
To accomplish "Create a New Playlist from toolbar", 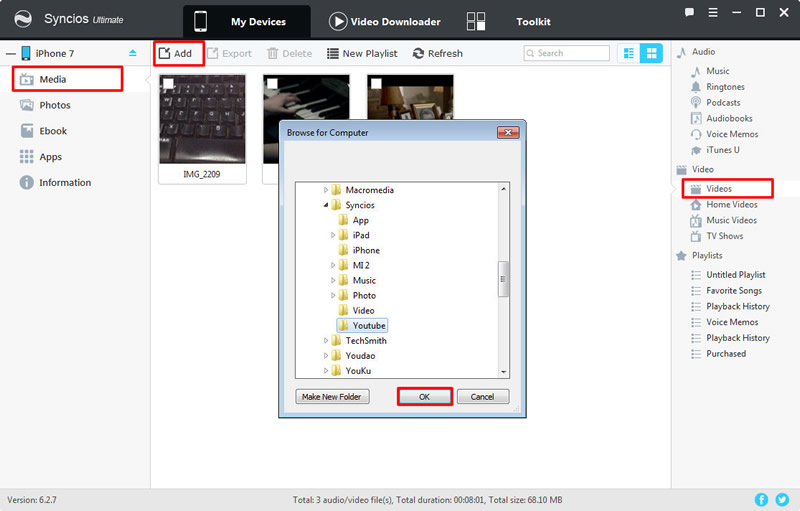I will 362,53.
